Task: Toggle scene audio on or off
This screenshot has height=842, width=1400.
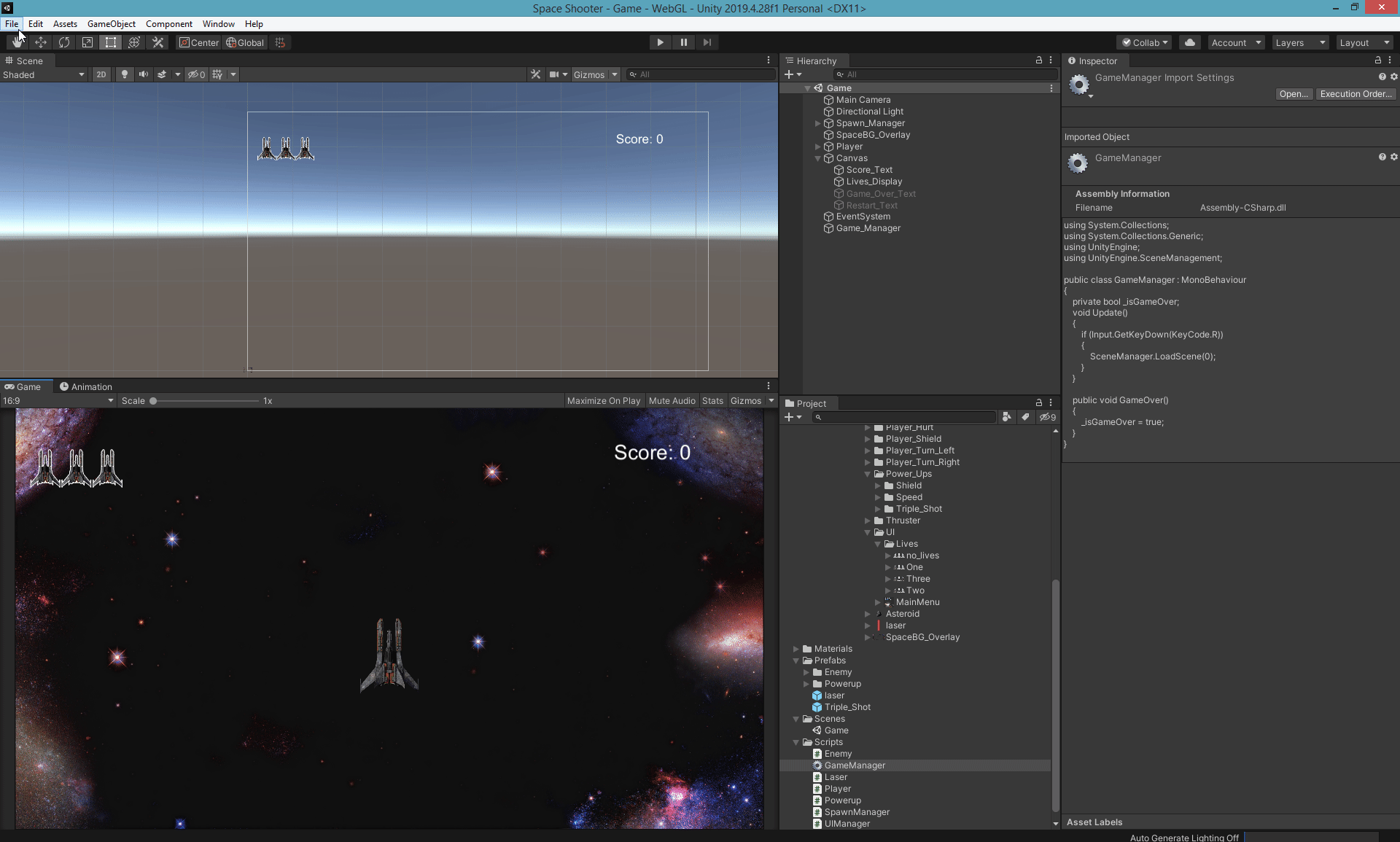Action: click(144, 74)
